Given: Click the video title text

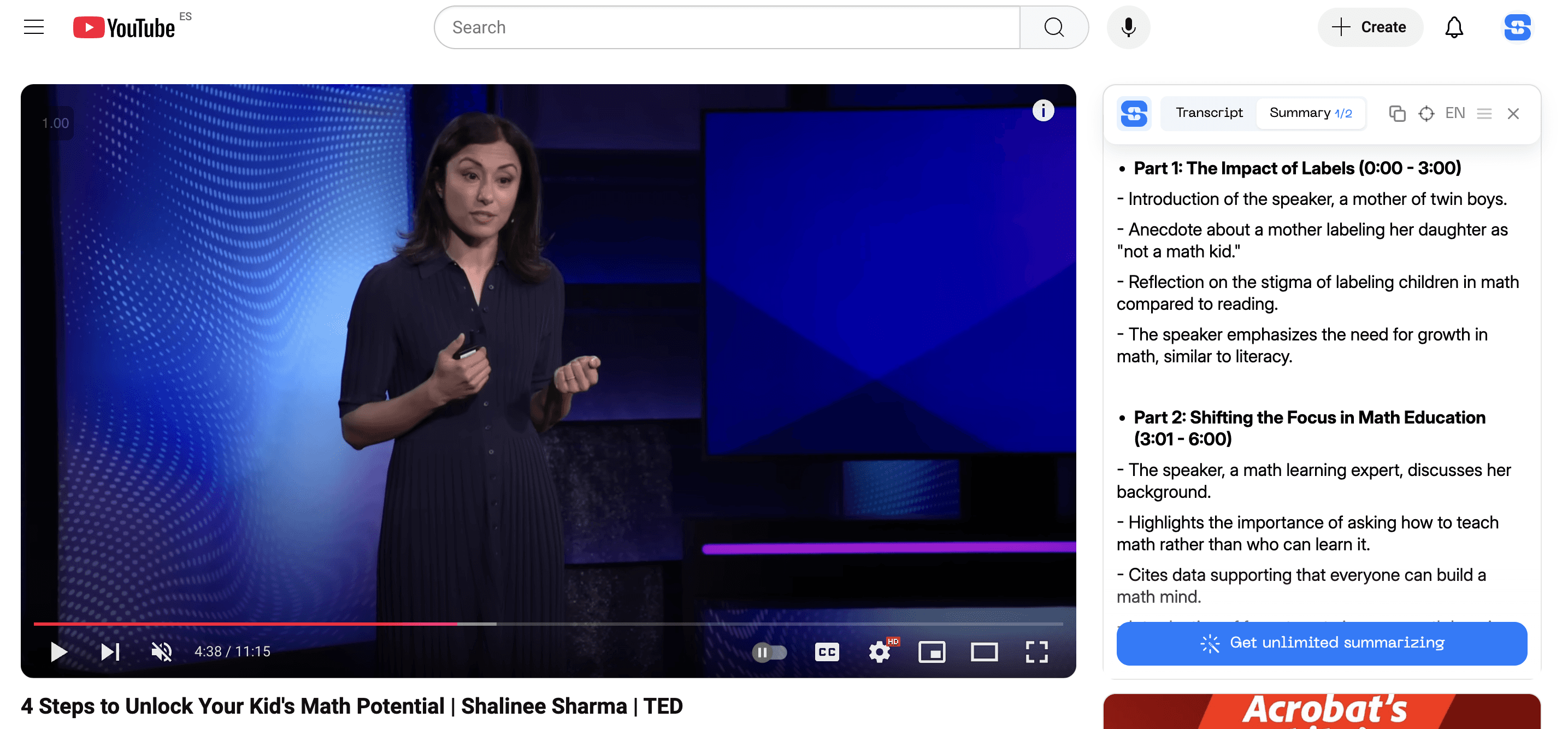Looking at the screenshot, I should [x=351, y=706].
